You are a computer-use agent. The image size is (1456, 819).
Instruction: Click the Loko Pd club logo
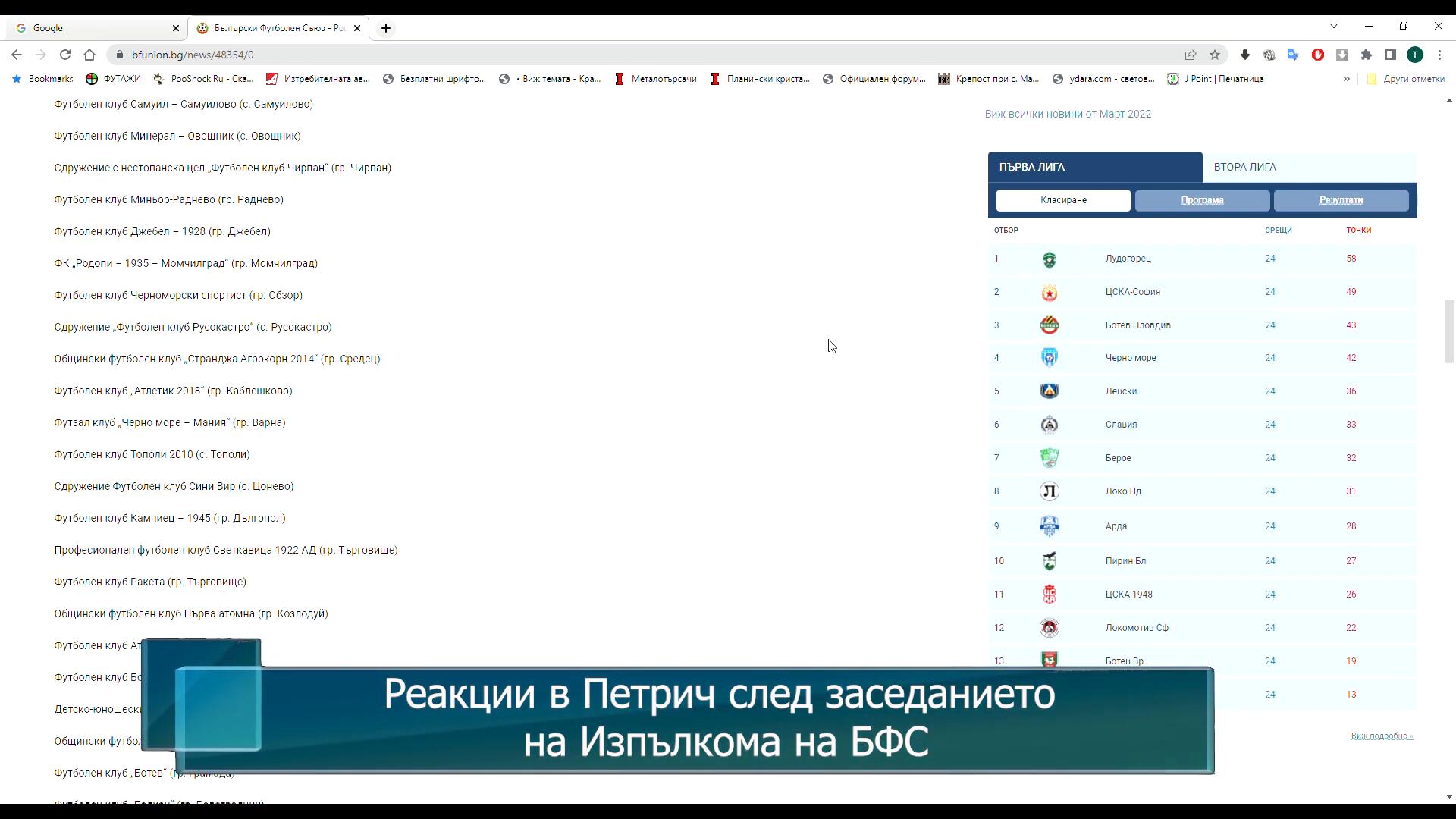tap(1049, 491)
